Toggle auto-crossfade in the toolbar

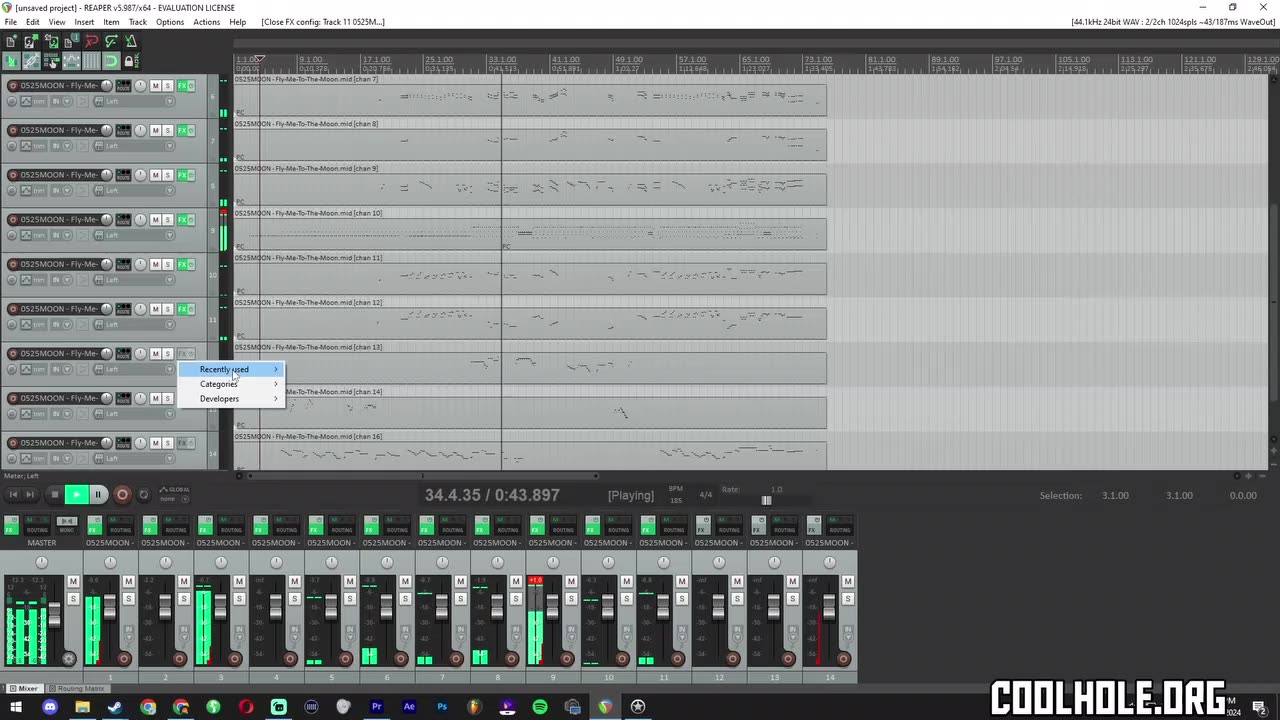[11, 61]
